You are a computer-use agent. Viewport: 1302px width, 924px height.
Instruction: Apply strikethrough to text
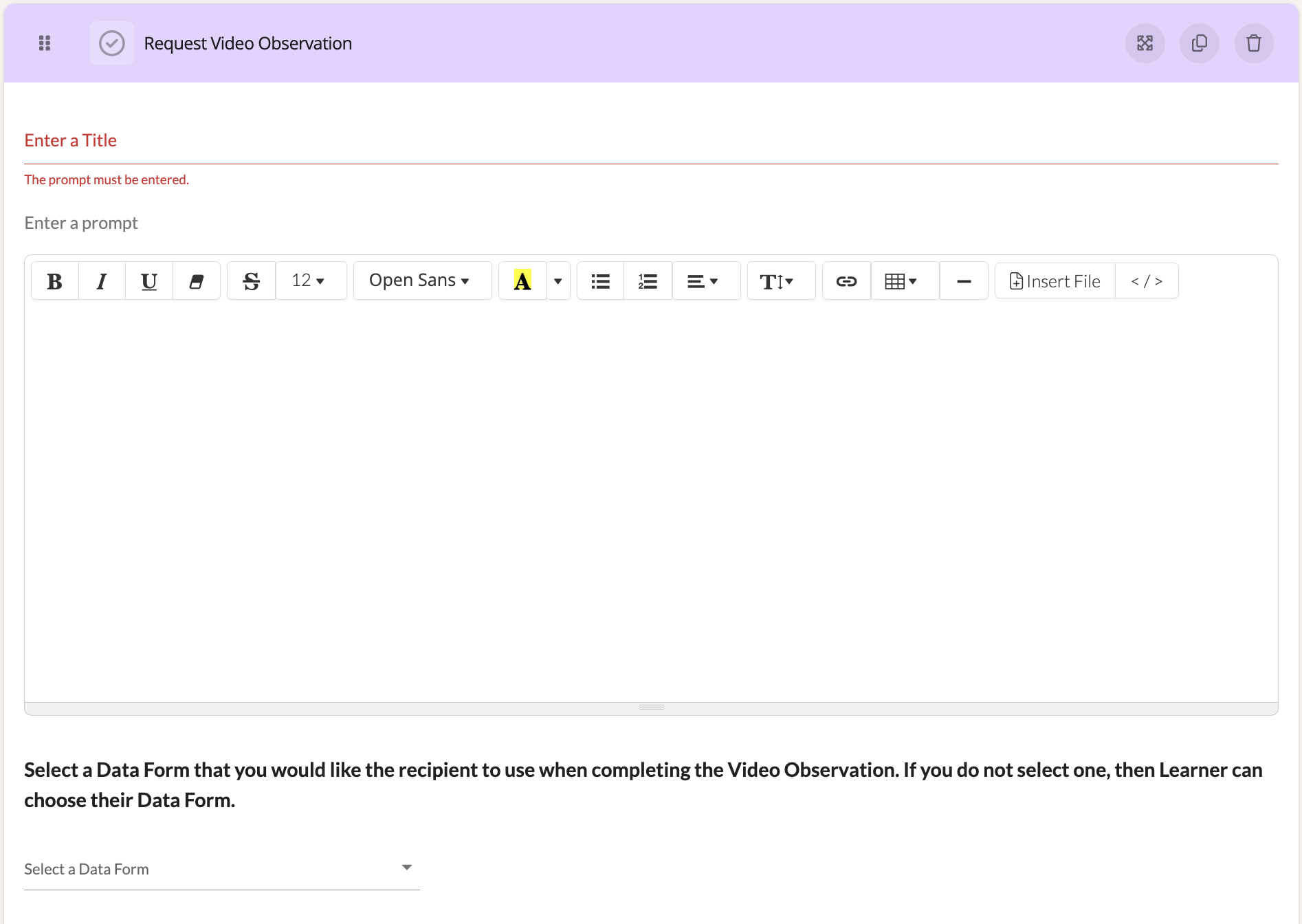(x=251, y=281)
